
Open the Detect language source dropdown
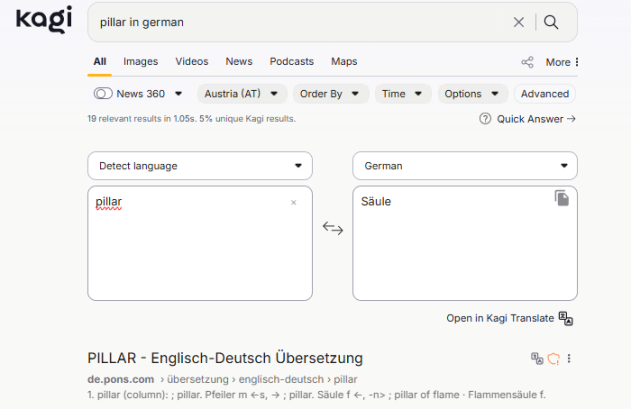point(200,166)
